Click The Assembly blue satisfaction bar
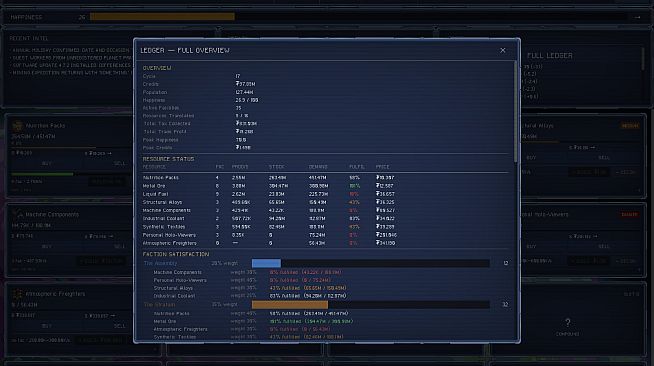This screenshot has height=366, width=654. [x=266, y=263]
